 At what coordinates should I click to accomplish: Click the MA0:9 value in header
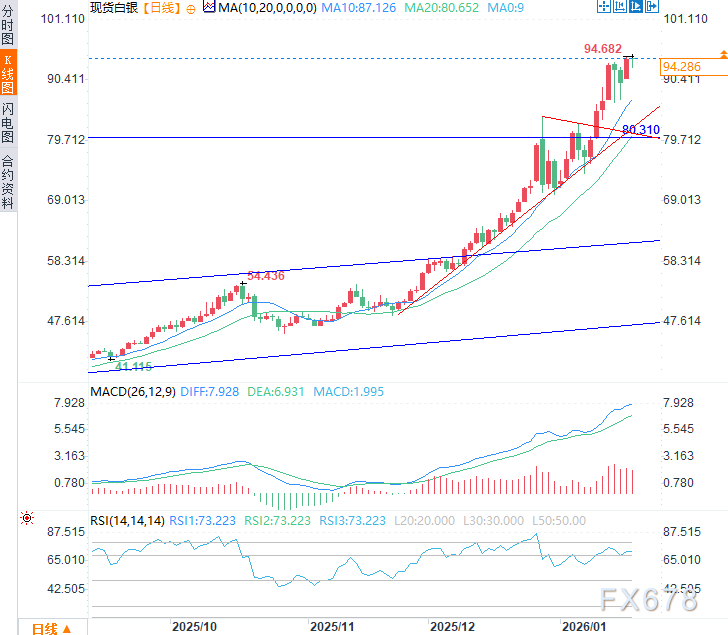[506, 8]
